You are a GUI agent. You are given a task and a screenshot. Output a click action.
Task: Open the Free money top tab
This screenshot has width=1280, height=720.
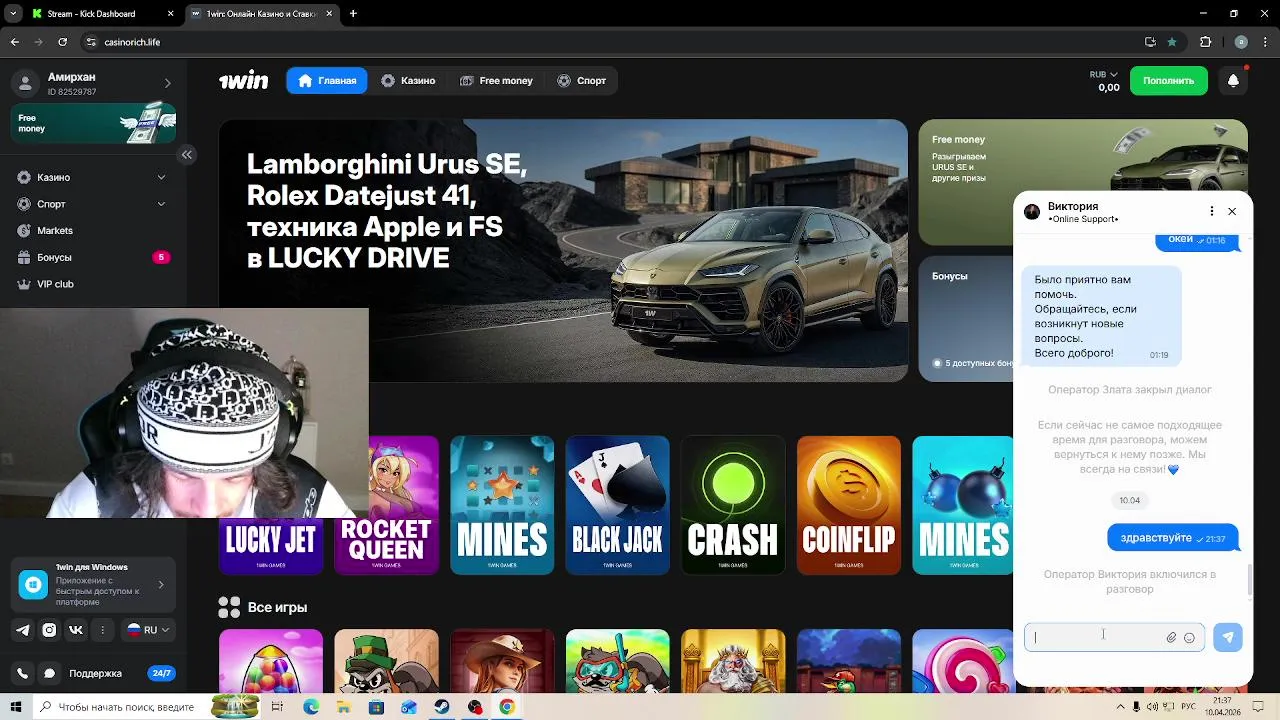(x=496, y=81)
